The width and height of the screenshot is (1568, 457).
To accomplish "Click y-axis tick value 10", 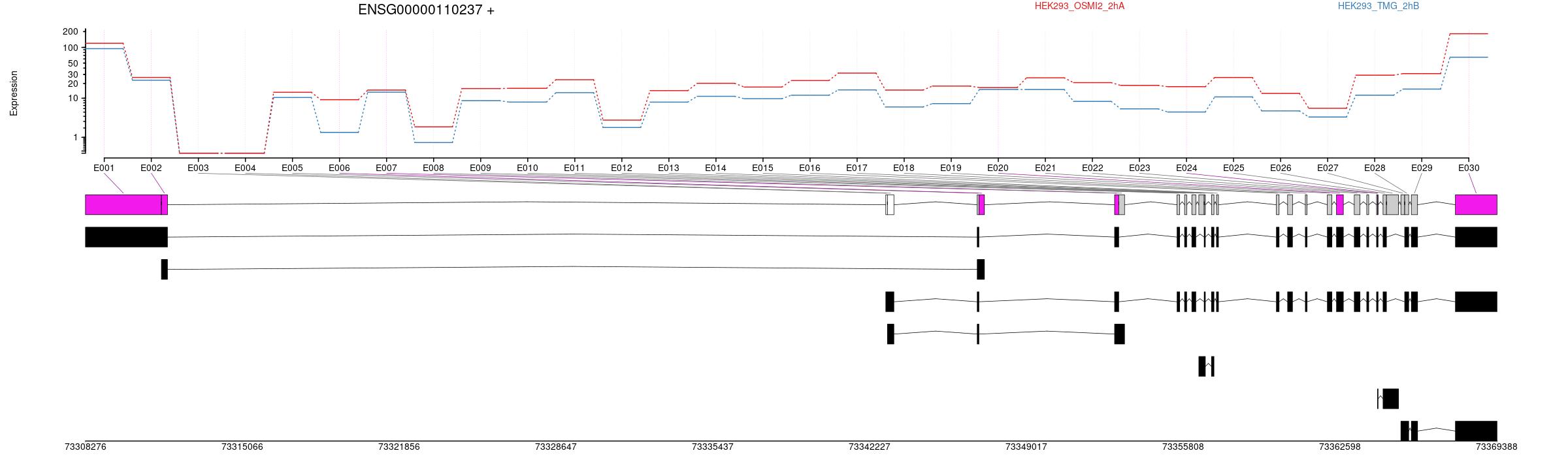I will (74, 99).
